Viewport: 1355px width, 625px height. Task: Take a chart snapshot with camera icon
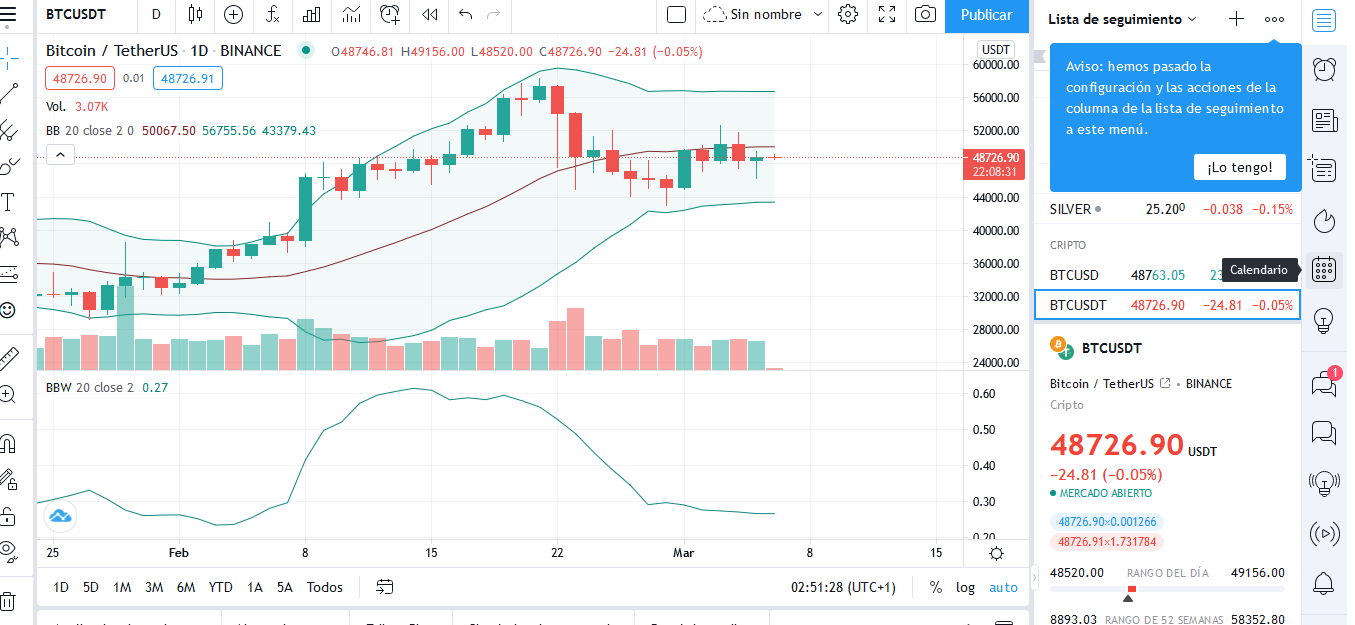pos(926,15)
